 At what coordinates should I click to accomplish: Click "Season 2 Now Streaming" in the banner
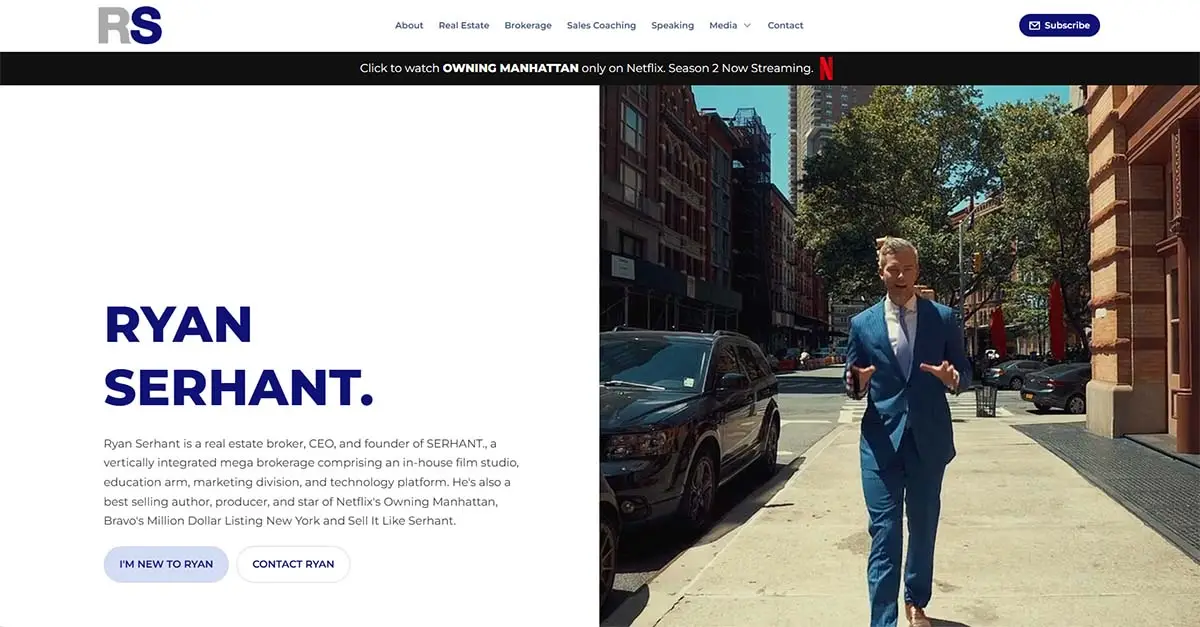748,68
